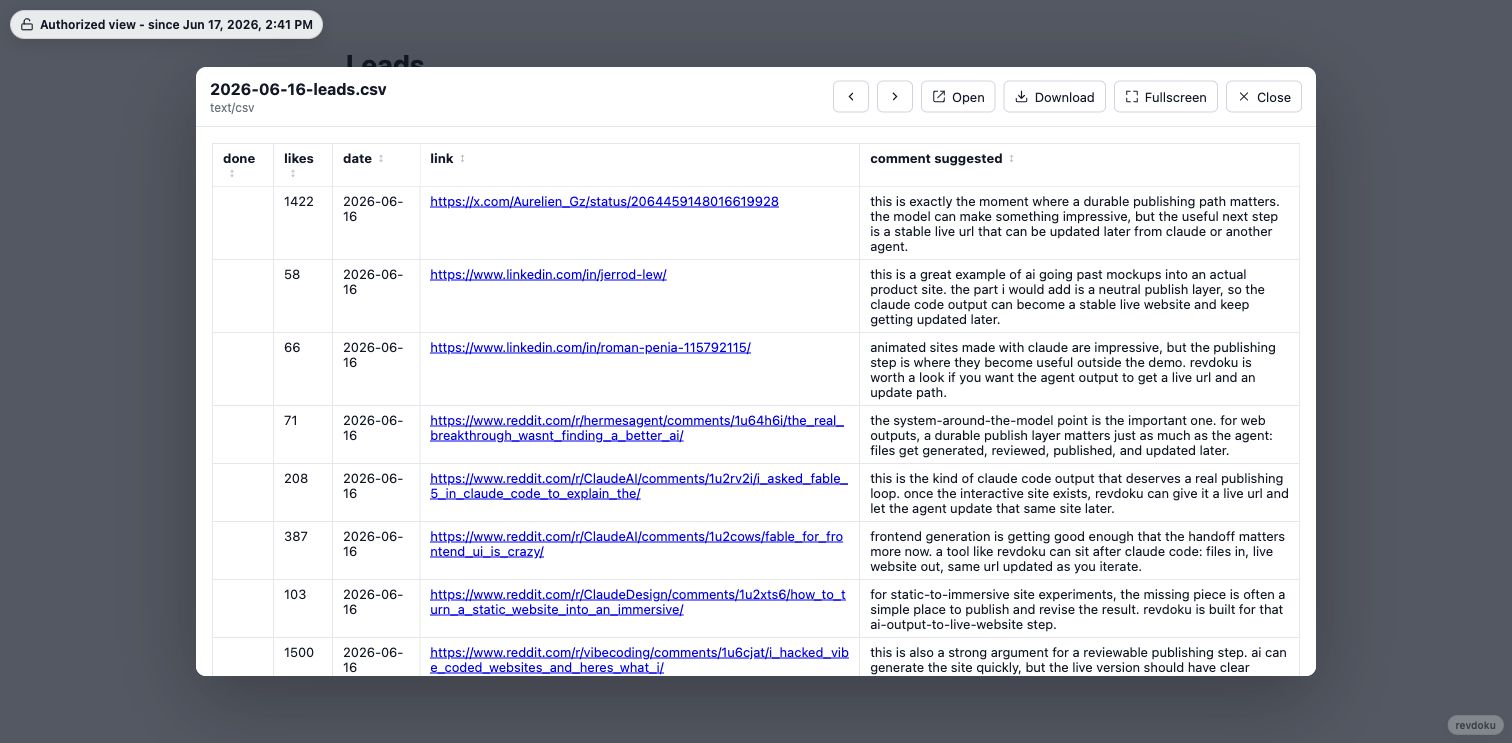Open the CSV in a new tab
This screenshot has width=1512, height=743.
point(958,97)
